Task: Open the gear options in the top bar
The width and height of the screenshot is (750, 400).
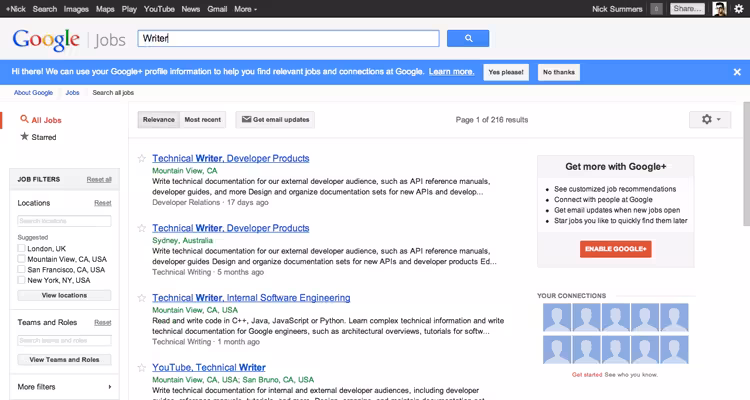Action: click(739, 9)
